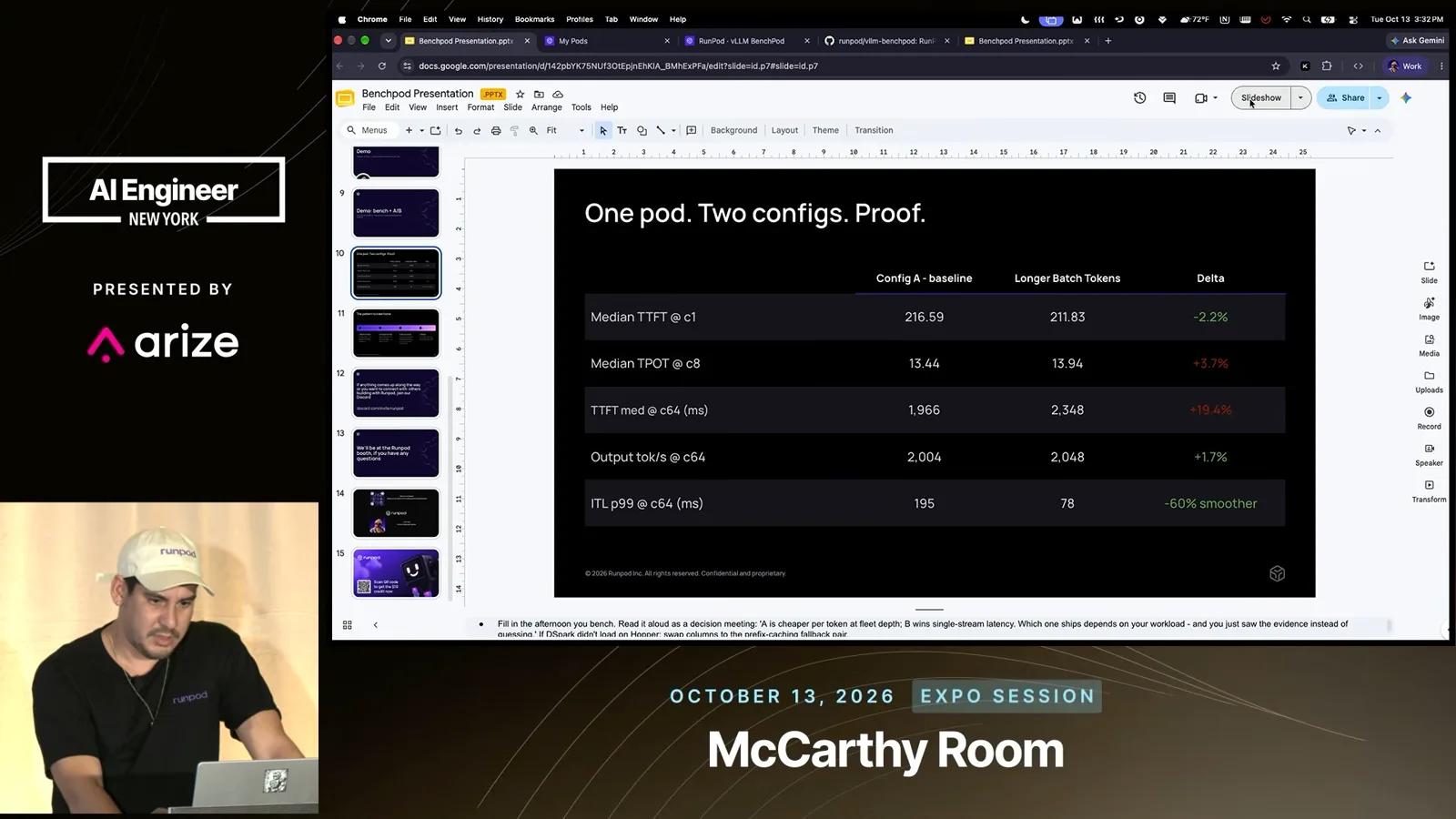Click the Theme button in toolbar
This screenshot has height=819, width=1456.
click(x=825, y=130)
